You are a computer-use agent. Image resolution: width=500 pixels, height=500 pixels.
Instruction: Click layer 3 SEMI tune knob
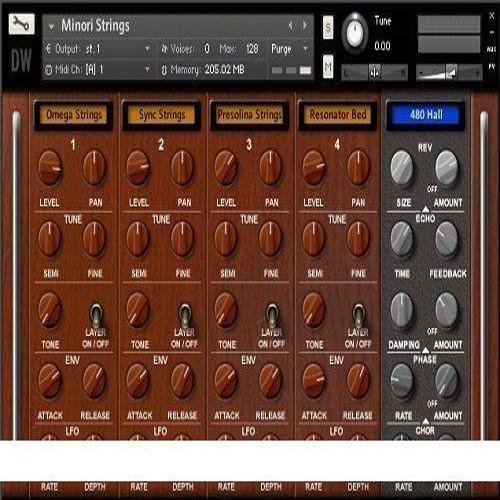point(226,239)
